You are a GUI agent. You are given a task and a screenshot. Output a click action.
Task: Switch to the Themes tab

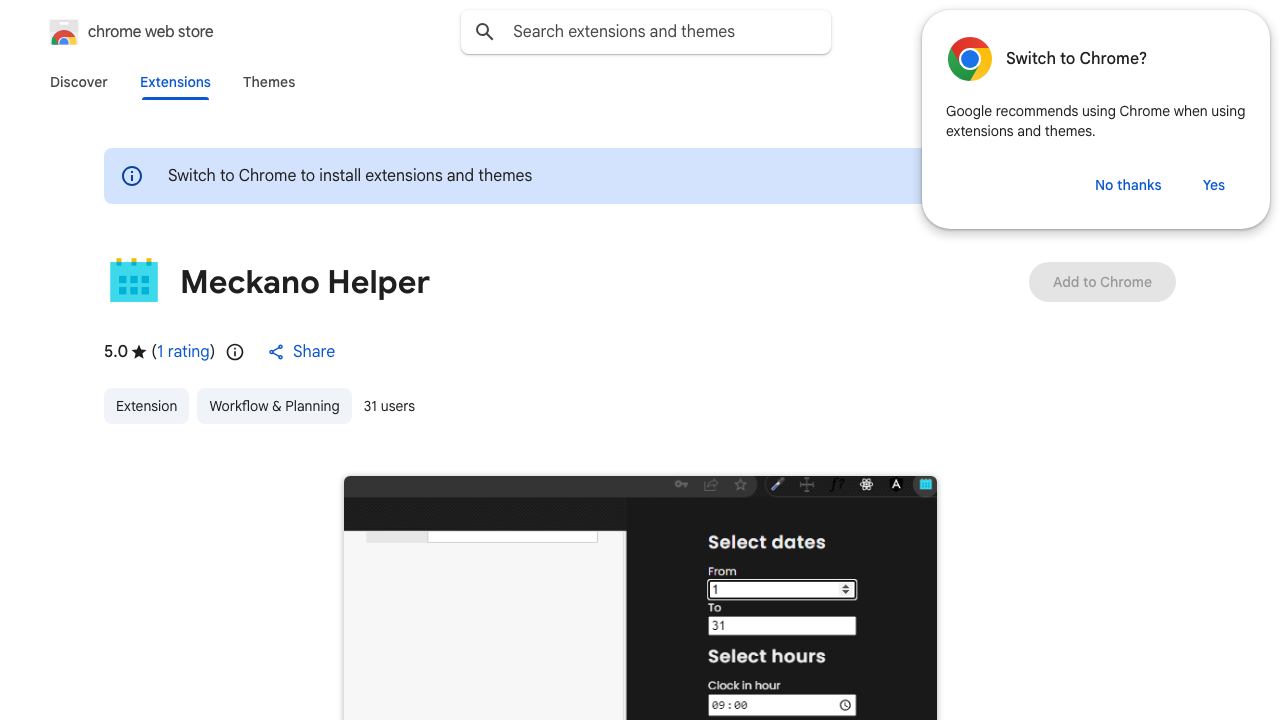tap(269, 82)
